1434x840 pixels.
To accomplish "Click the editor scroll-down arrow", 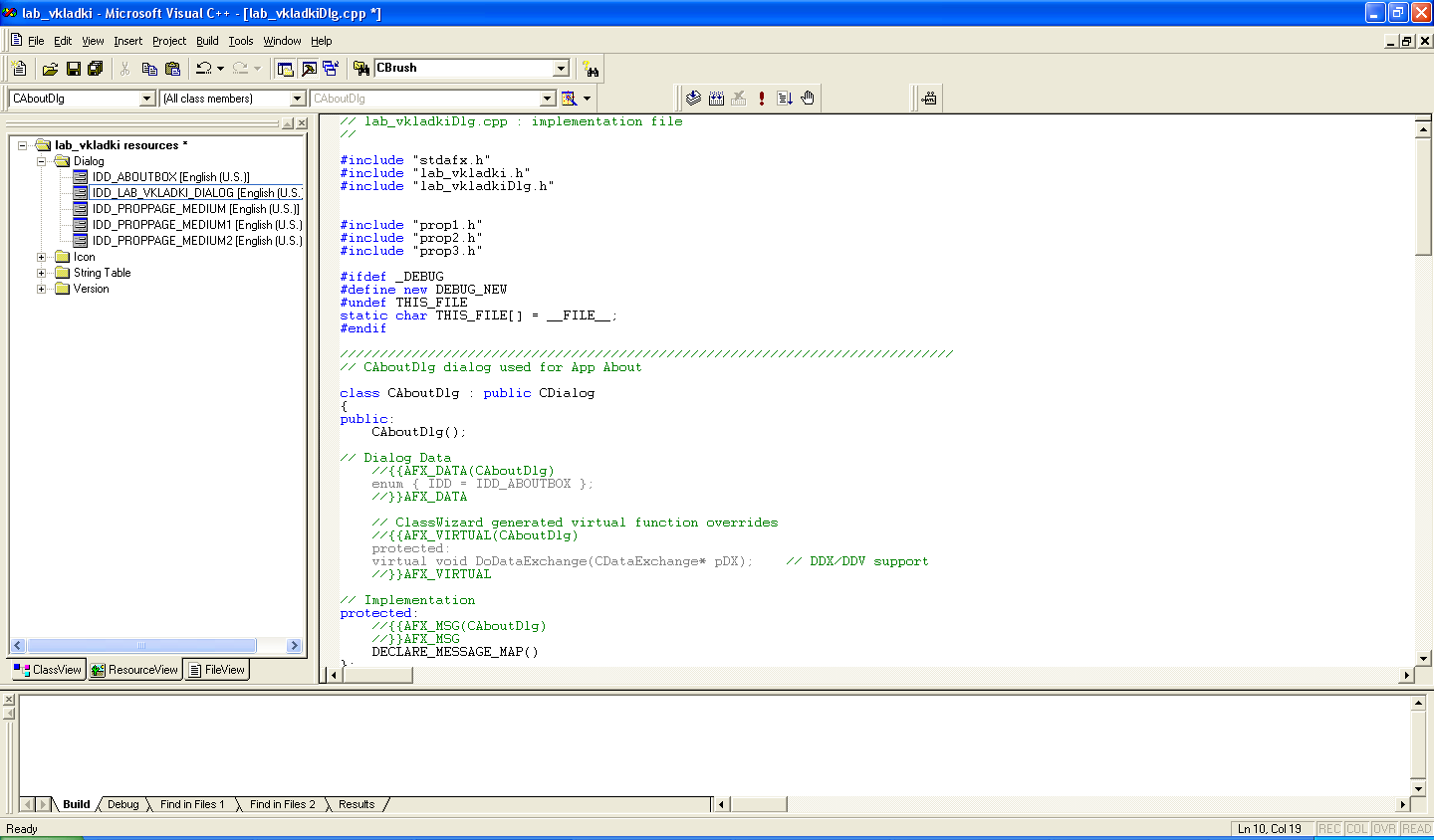I will 1423,658.
